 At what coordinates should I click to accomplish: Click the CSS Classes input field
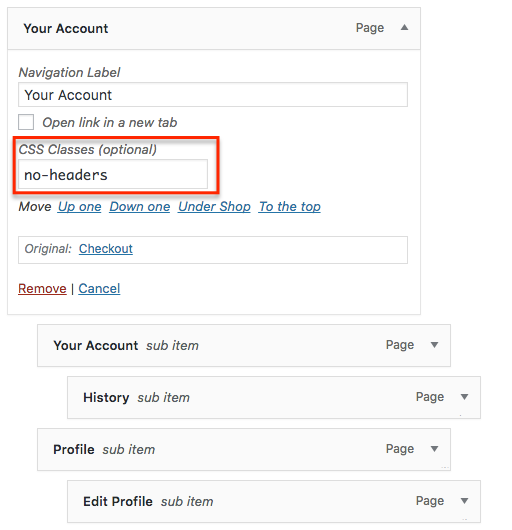(x=113, y=174)
